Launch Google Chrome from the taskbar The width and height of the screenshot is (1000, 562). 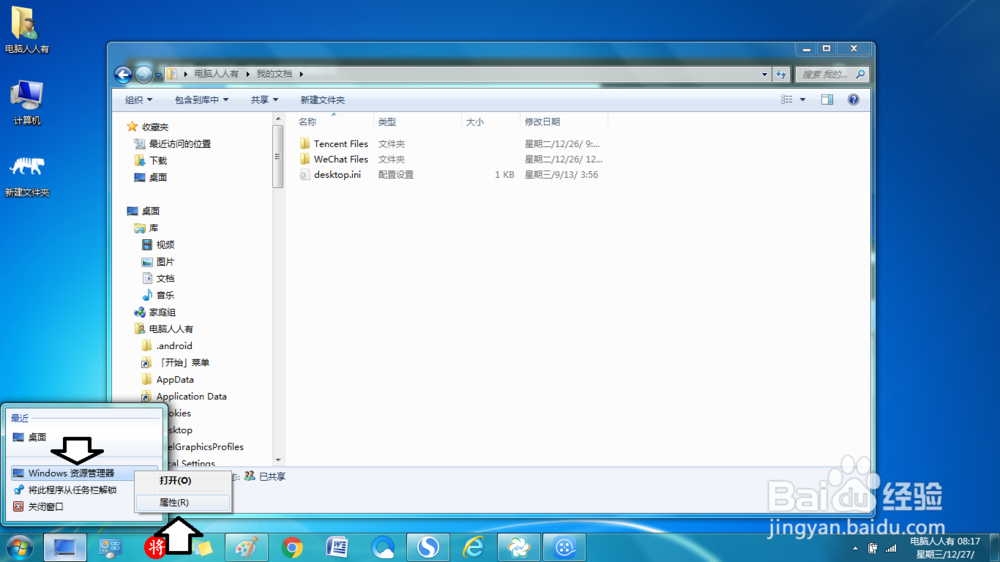click(x=292, y=547)
